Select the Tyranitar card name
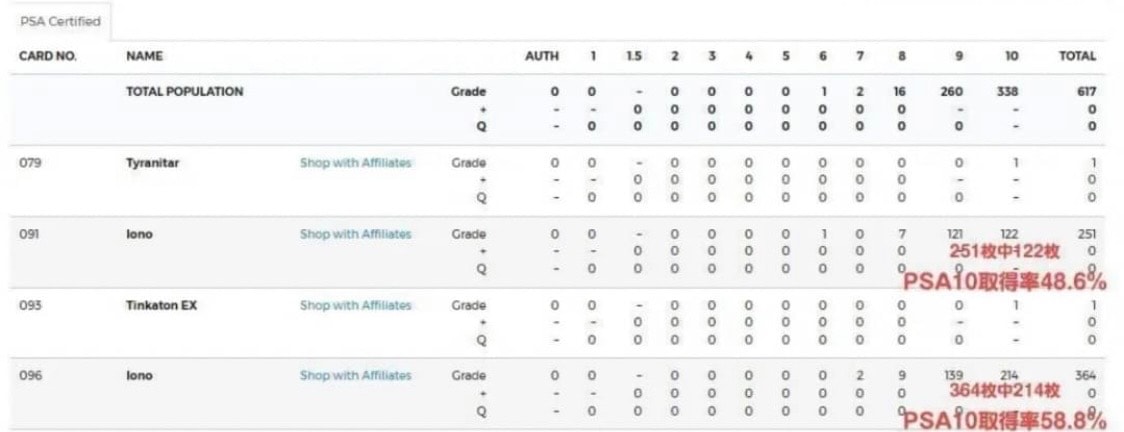The height and width of the screenshot is (432, 1124). [153, 163]
